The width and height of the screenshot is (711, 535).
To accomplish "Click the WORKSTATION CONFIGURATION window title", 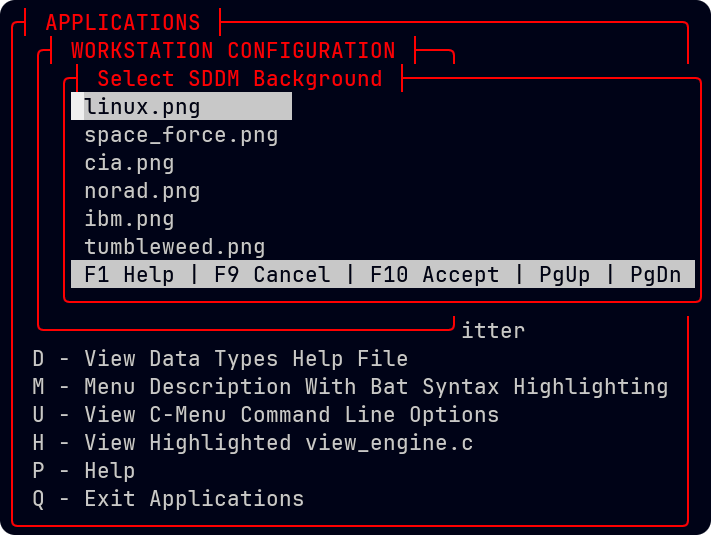I will pos(233,51).
